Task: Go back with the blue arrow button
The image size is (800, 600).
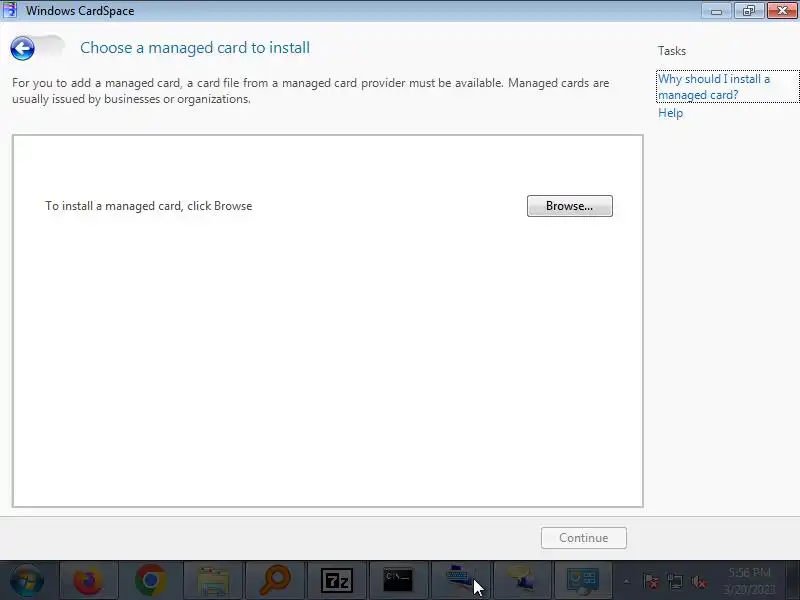Action: coord(22,49)
